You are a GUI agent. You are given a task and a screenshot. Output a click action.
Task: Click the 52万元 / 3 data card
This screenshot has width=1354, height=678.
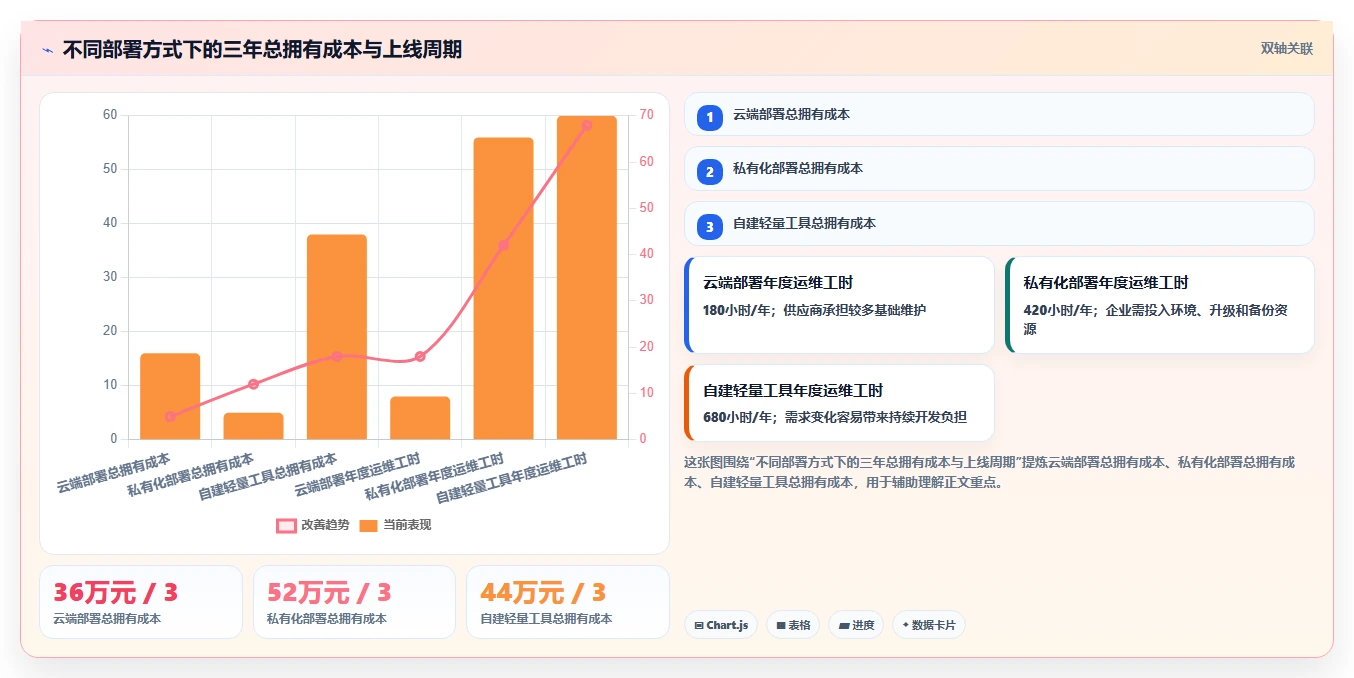tap(354, 602)
